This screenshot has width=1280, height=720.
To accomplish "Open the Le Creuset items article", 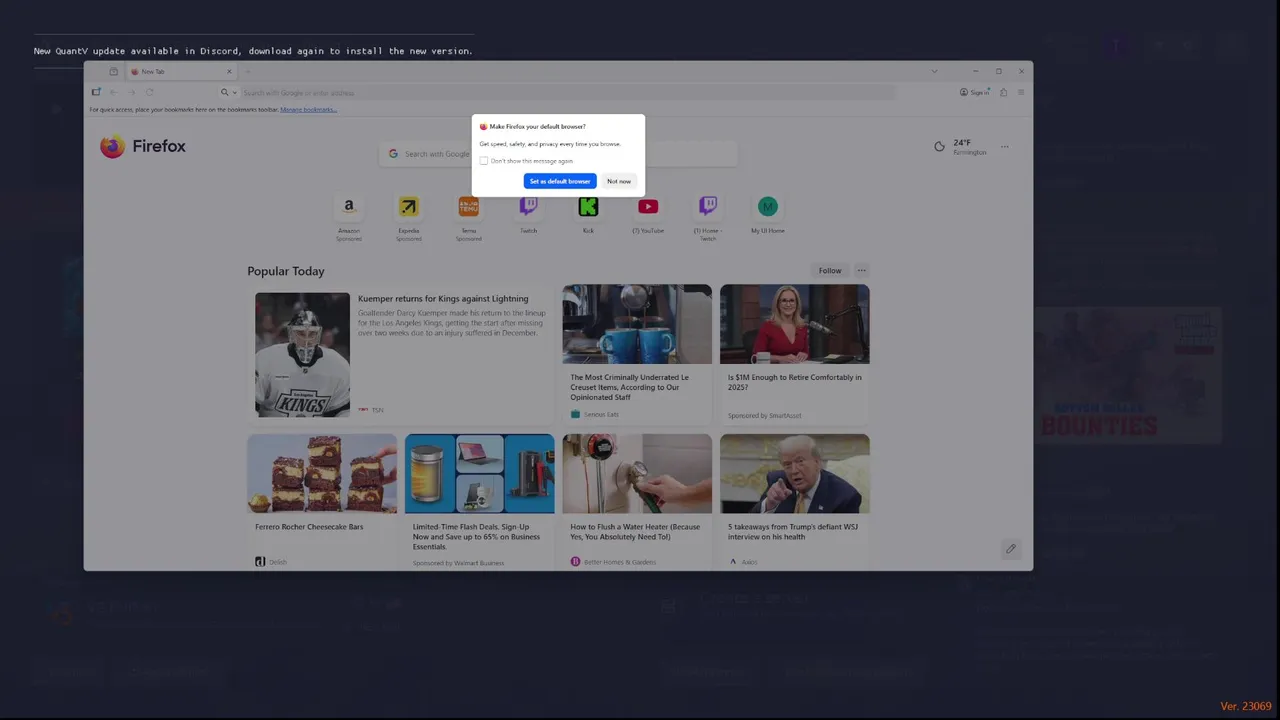I will coord(637,387).
